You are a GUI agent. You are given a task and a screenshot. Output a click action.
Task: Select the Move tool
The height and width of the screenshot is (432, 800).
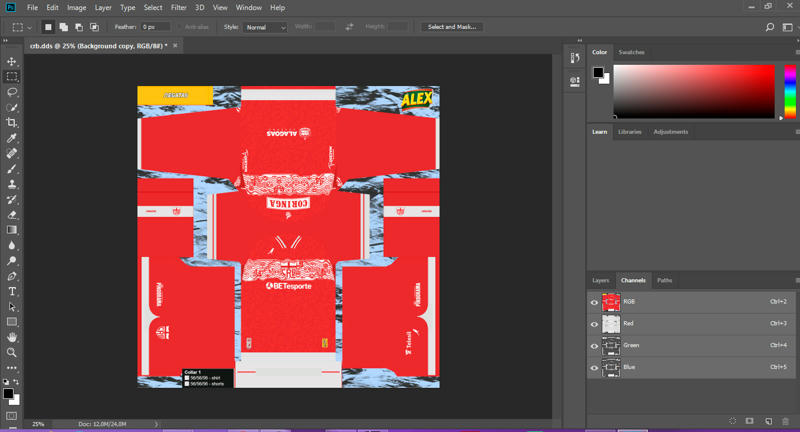12,61
